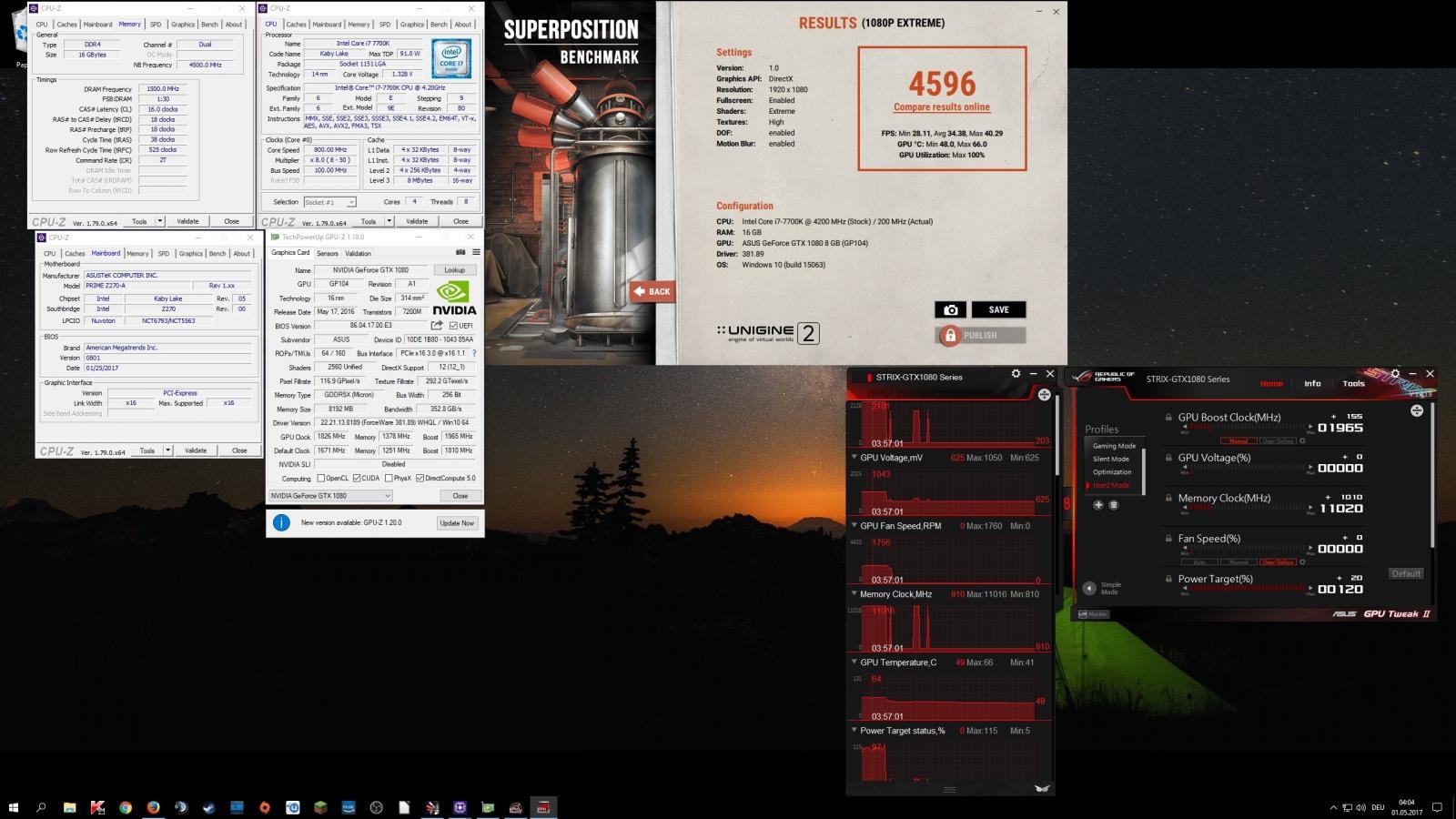This screenshot has height=819, width=1456.
Task: Click the Power Target lock icon
Action: pos(1168,578)
